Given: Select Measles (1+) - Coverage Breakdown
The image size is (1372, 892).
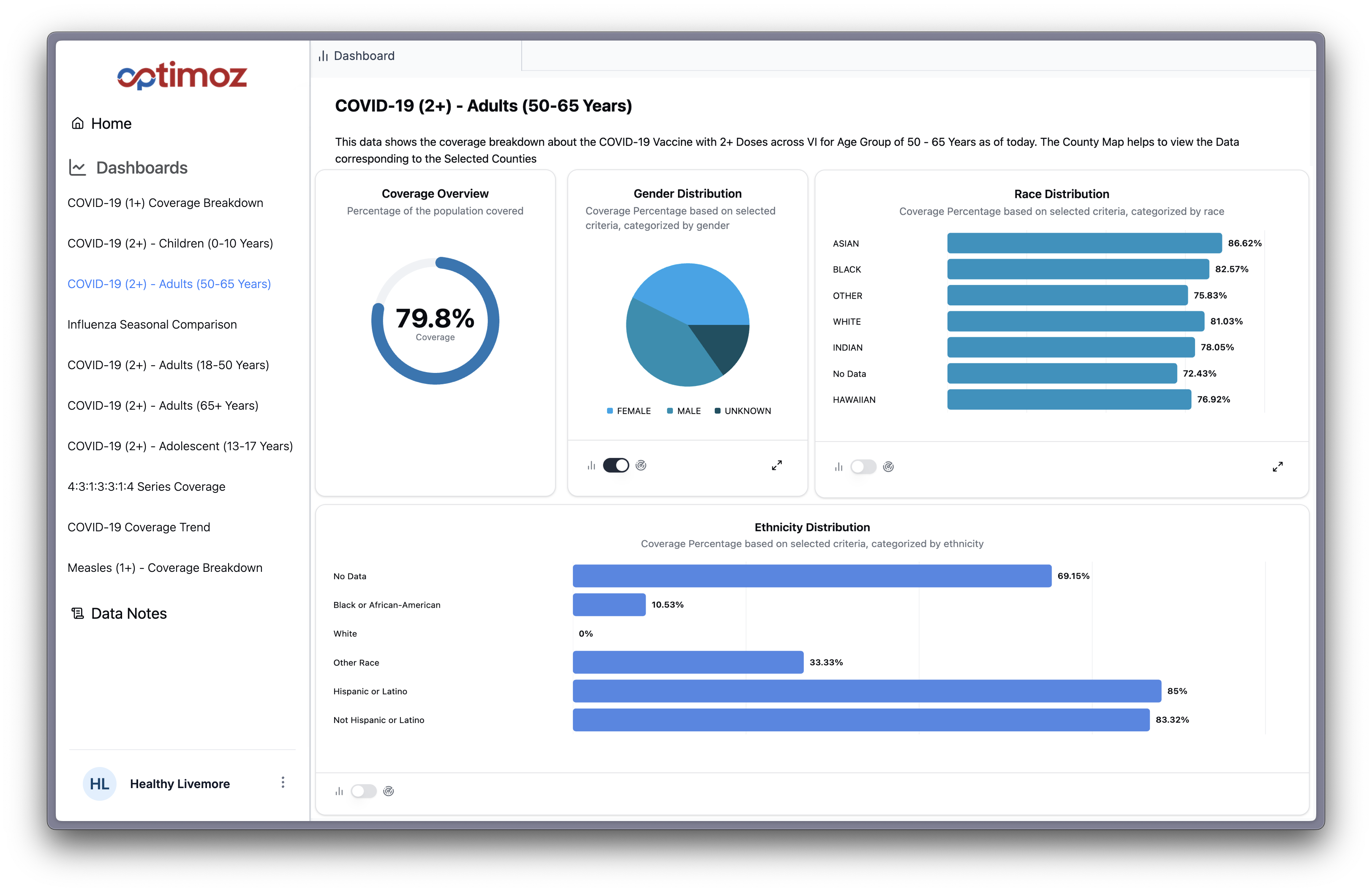Looking at the screenshot, I should pos(165,568).
